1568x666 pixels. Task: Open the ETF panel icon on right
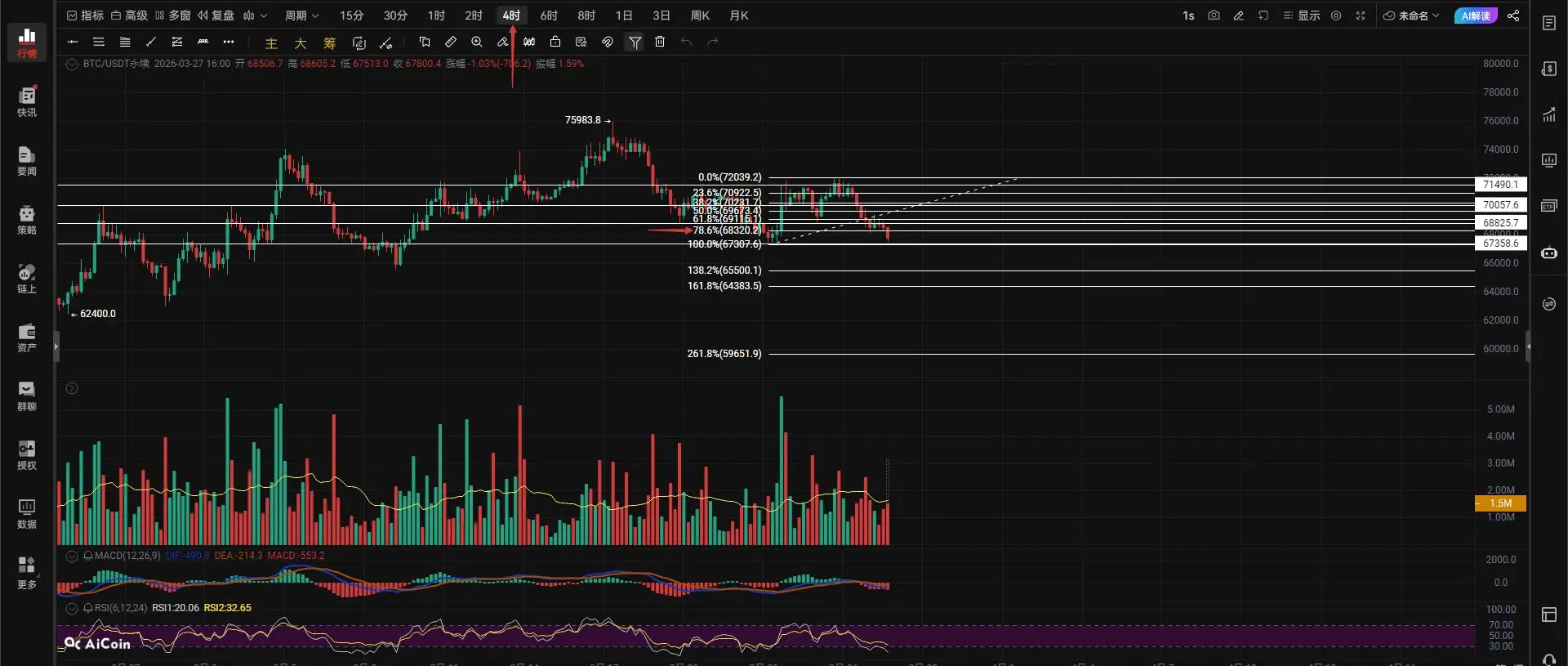(x=1549, y=206)
